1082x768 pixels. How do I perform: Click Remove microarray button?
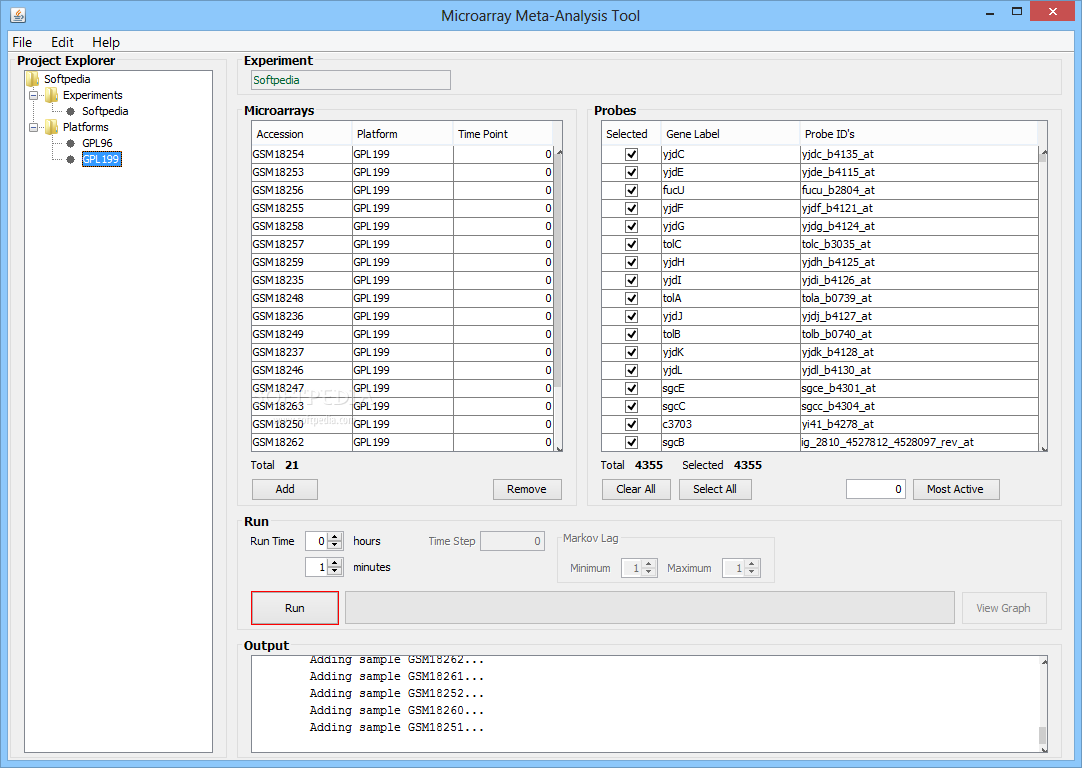(x=527, y=489)
